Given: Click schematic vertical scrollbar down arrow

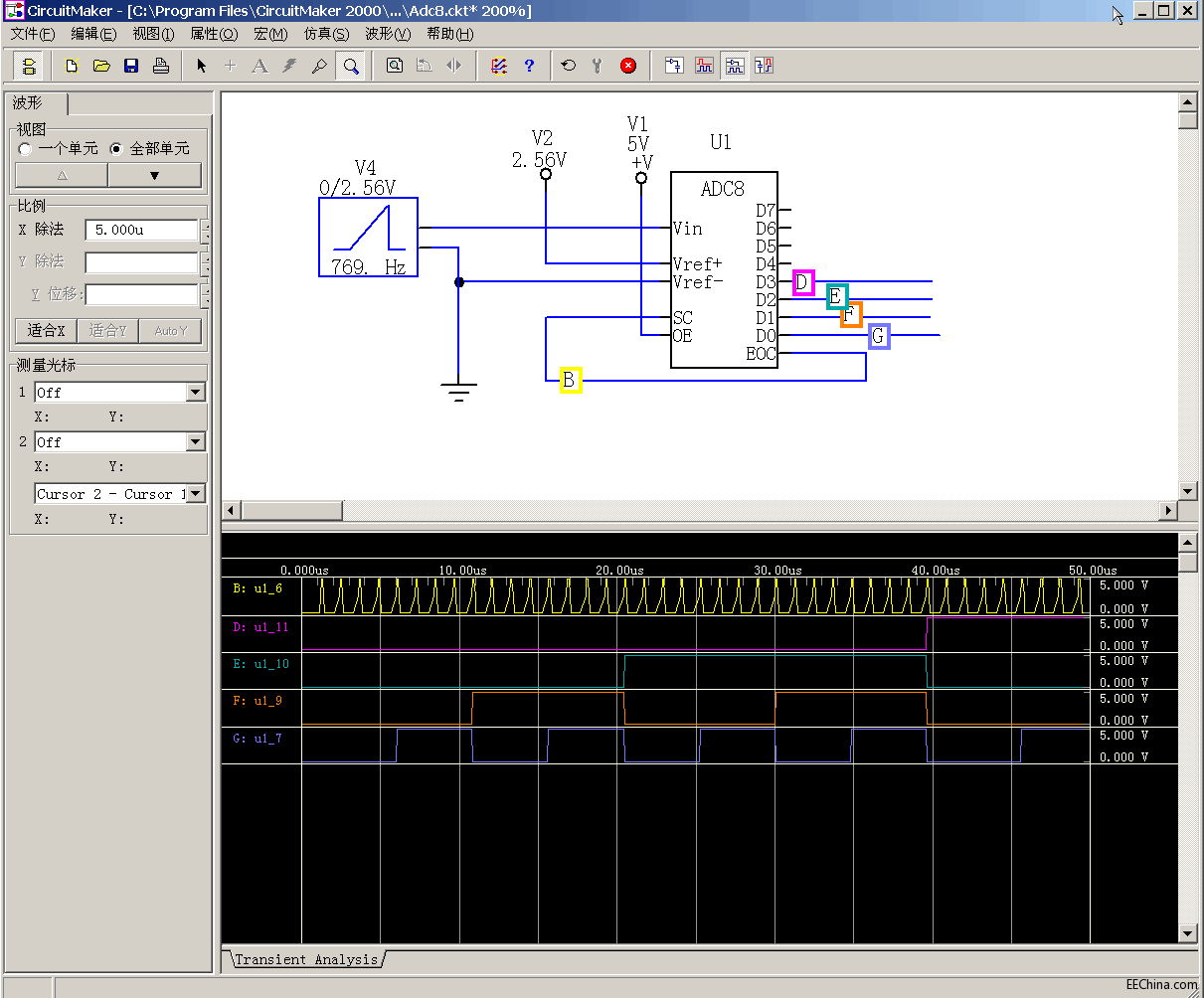Looking at the screenshot, I should [x=1187, y=491].
